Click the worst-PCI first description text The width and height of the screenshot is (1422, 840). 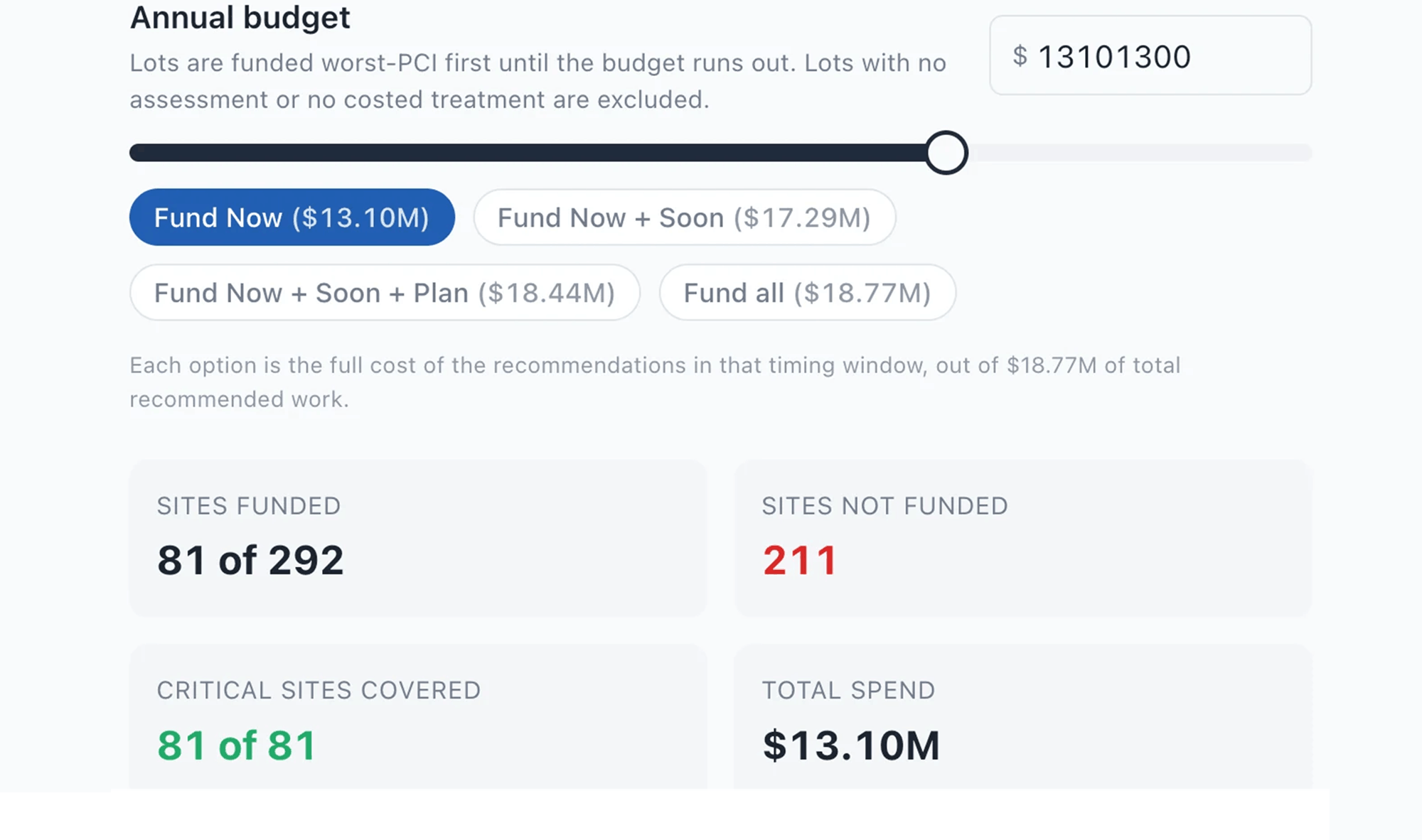pos(538,81)
